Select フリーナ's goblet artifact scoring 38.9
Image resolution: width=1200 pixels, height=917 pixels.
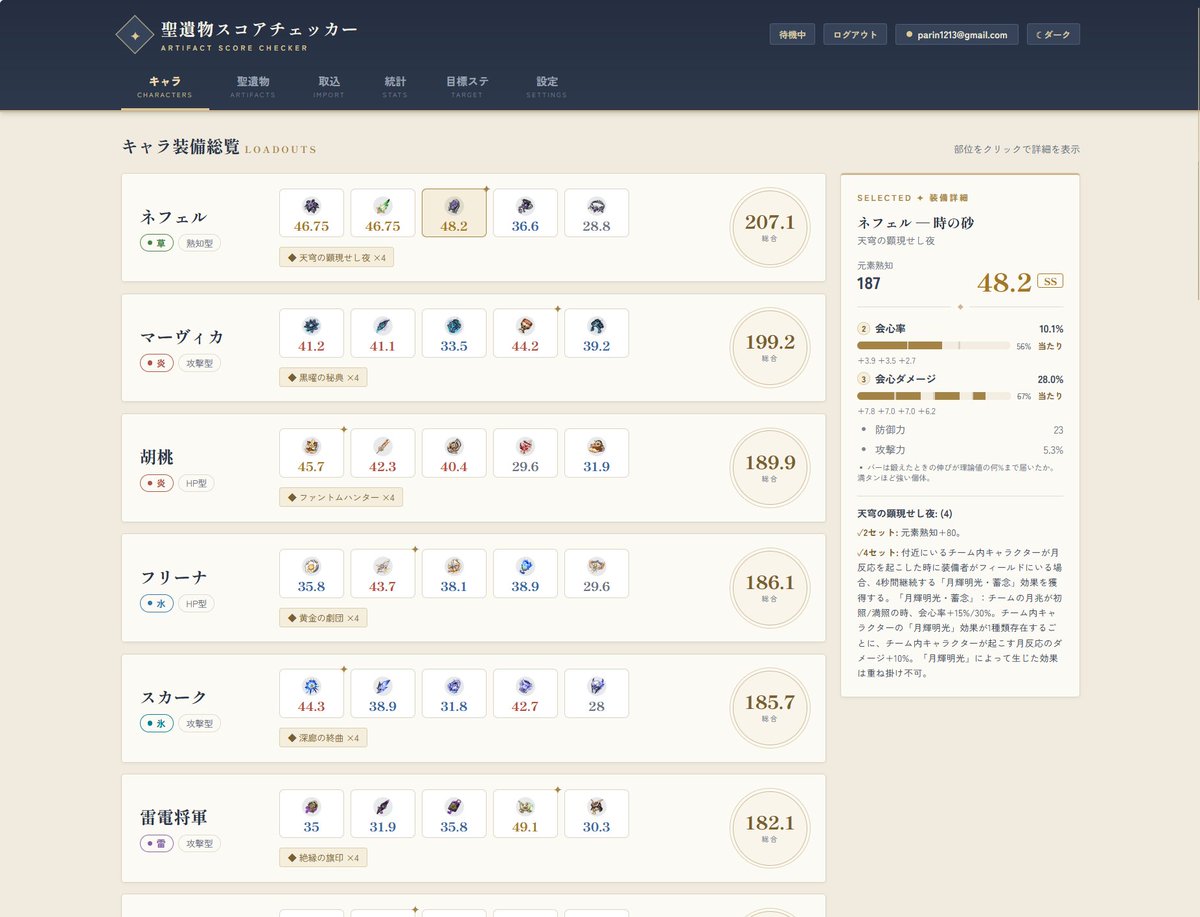(x=525, y=573)
